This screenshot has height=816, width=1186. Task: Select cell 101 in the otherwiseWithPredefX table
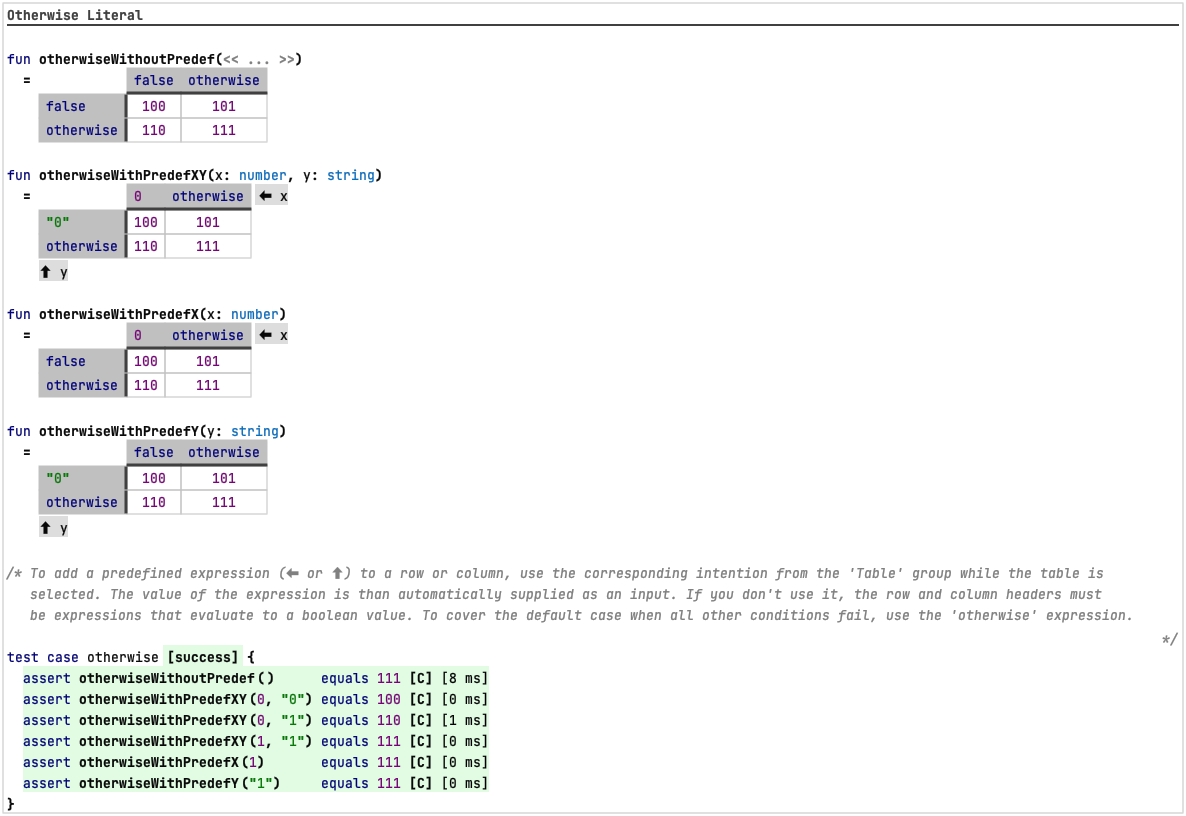coord(208,361)
